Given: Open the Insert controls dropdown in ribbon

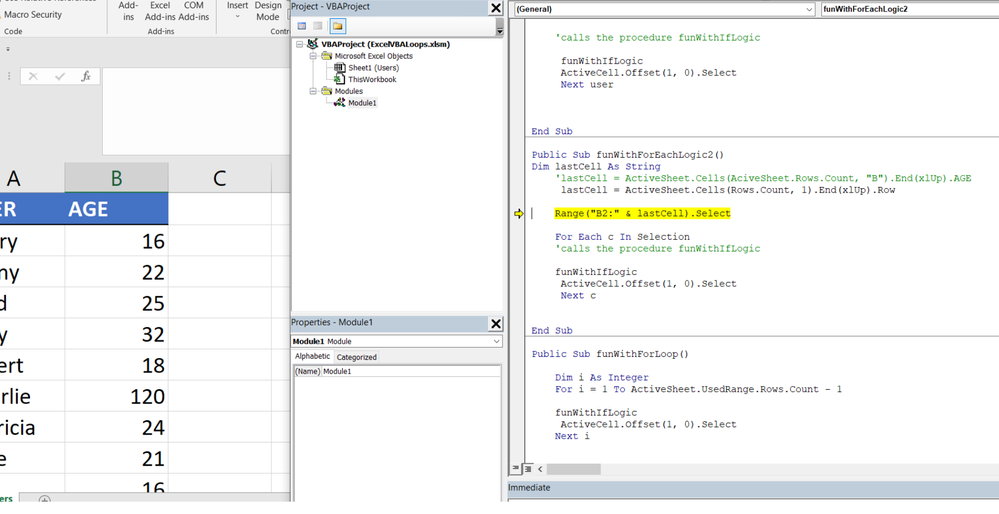Looking at the screenshot, I should (237, 10).
